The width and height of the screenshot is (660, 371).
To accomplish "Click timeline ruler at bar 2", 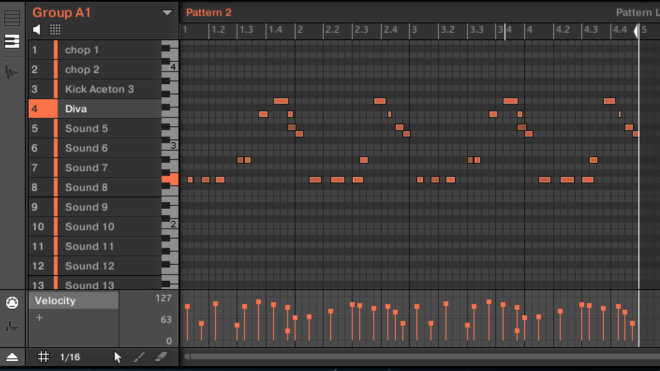I will click(300, 30).
